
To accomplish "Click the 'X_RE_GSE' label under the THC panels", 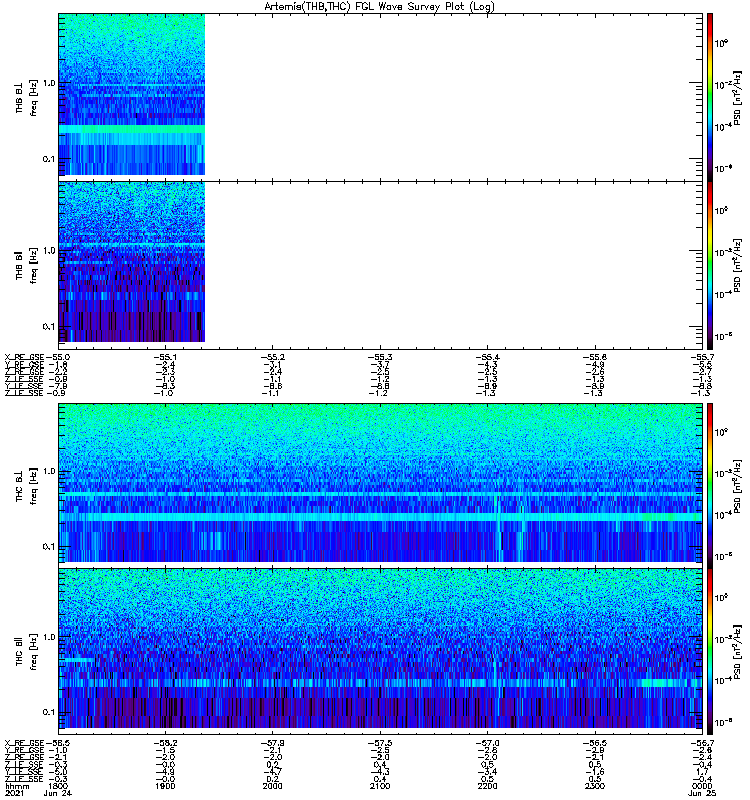I will click(24, 743).
